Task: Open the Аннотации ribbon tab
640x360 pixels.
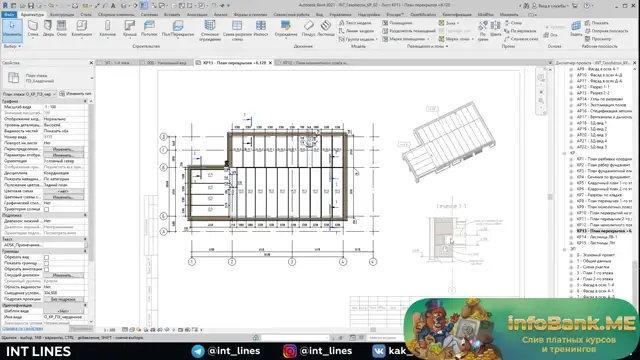Action: point(197,14)
